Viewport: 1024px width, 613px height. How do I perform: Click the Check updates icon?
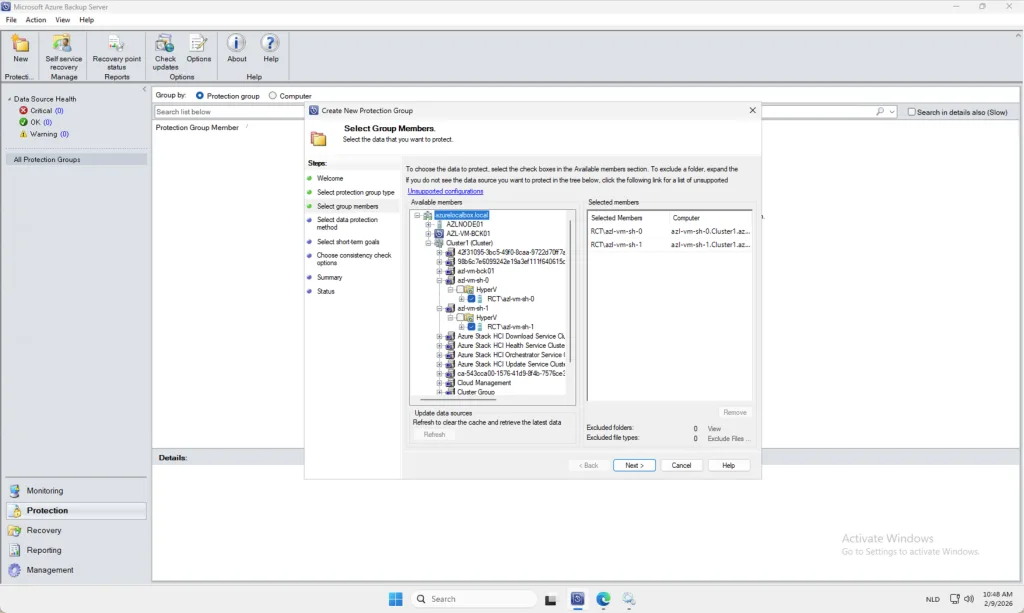coord(165,43)
